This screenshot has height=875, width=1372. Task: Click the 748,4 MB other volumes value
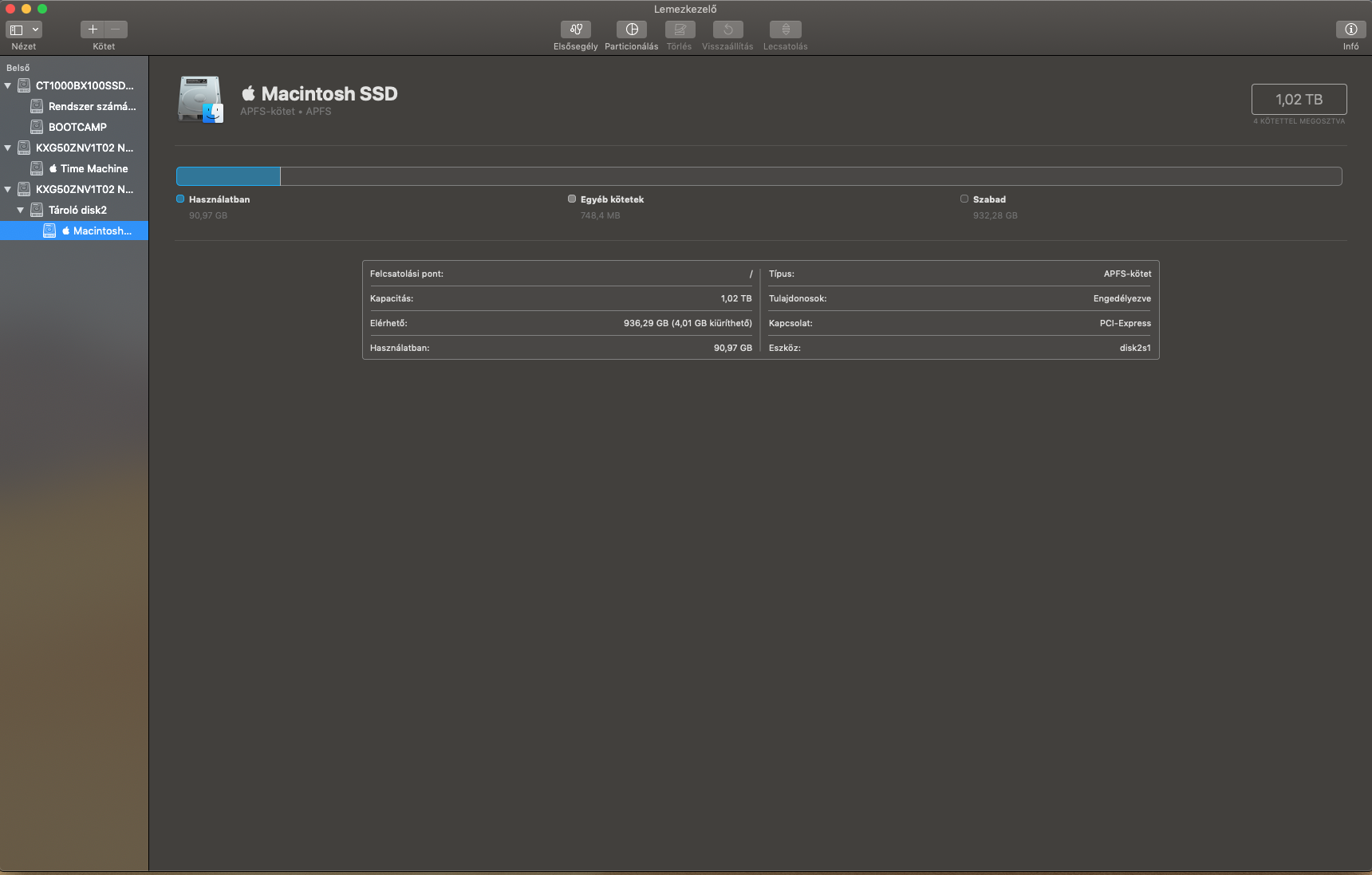coord(600,215)
